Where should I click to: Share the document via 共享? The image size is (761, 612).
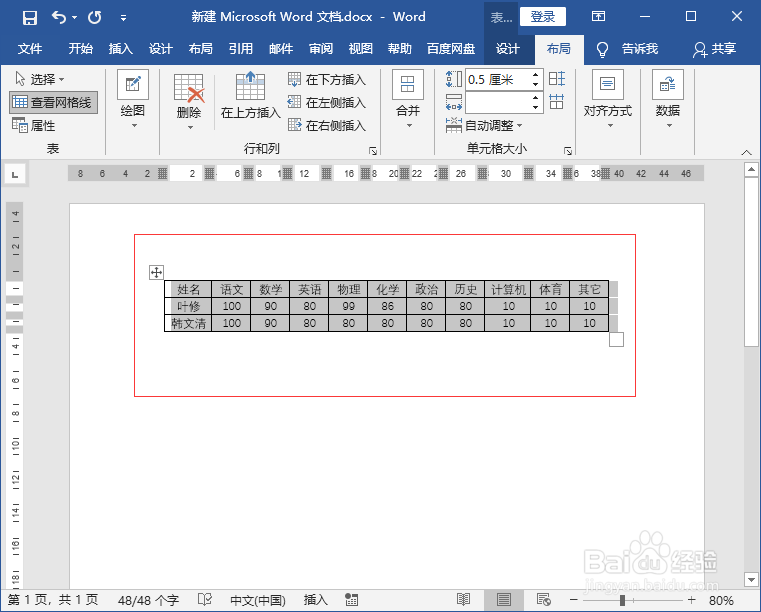714,49
